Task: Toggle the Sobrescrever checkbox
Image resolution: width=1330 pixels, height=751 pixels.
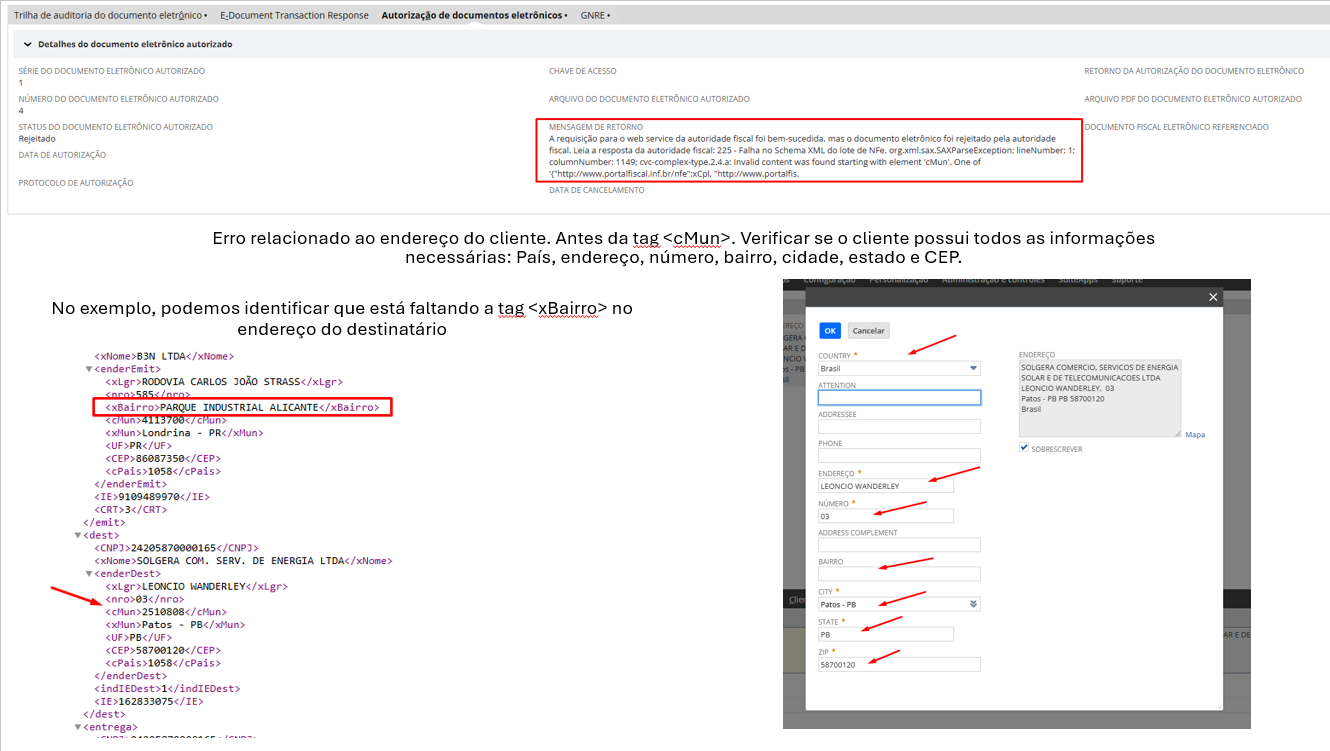Action: point(1024,448)
